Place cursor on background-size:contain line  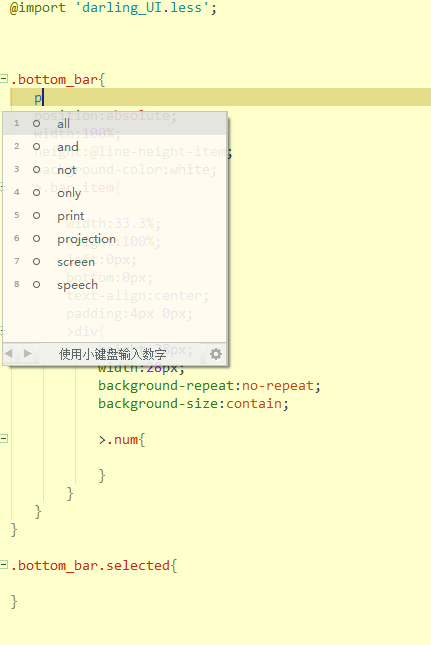(193, 404)
